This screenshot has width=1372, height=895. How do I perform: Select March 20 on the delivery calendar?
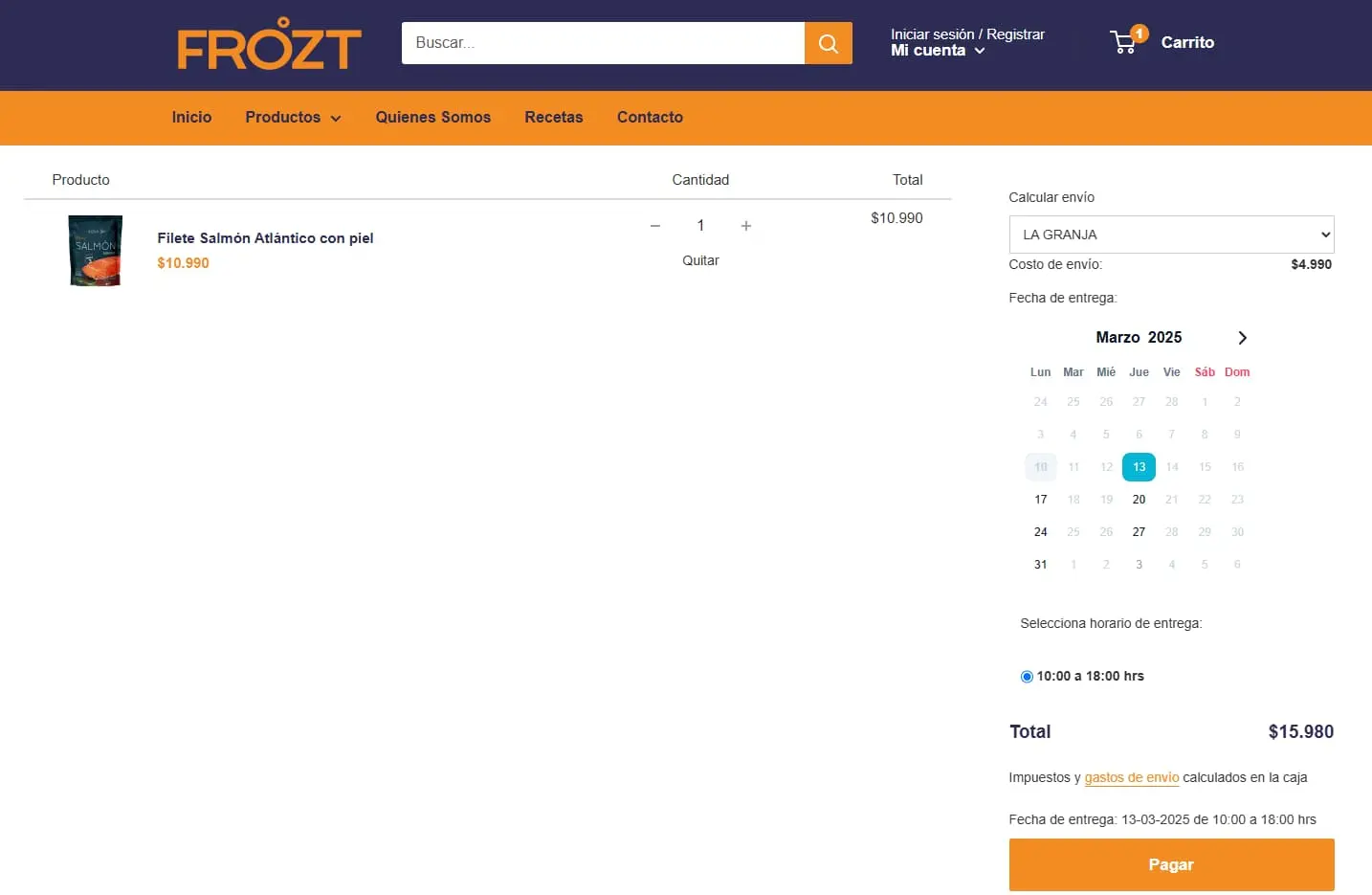pyautogui.click(x=1139, y=499)
